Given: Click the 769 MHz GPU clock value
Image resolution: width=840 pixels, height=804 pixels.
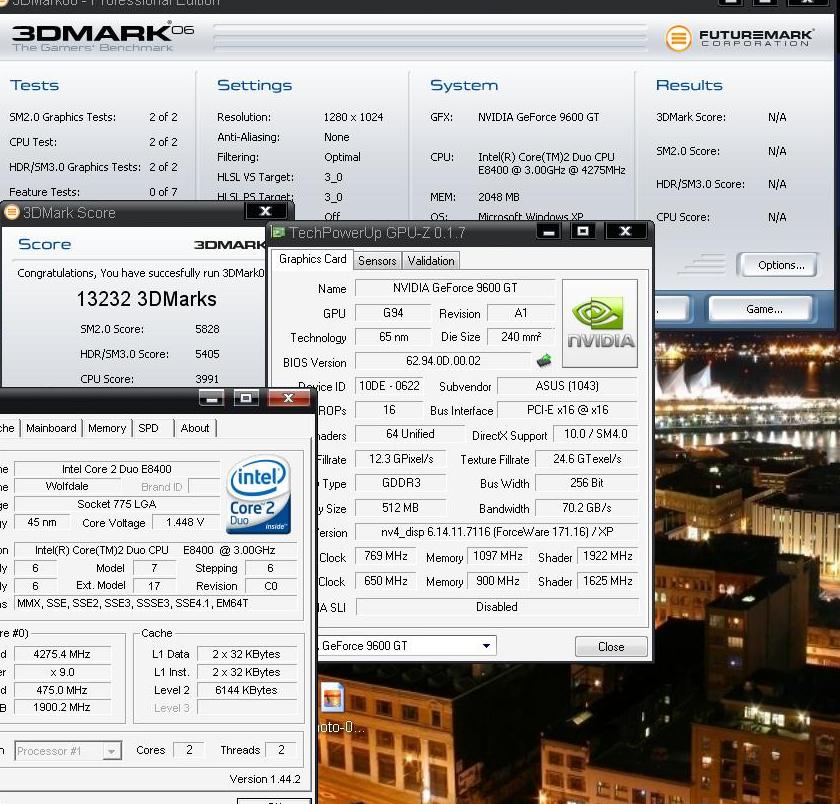Looking at the screenshot, I should point(385,556).
